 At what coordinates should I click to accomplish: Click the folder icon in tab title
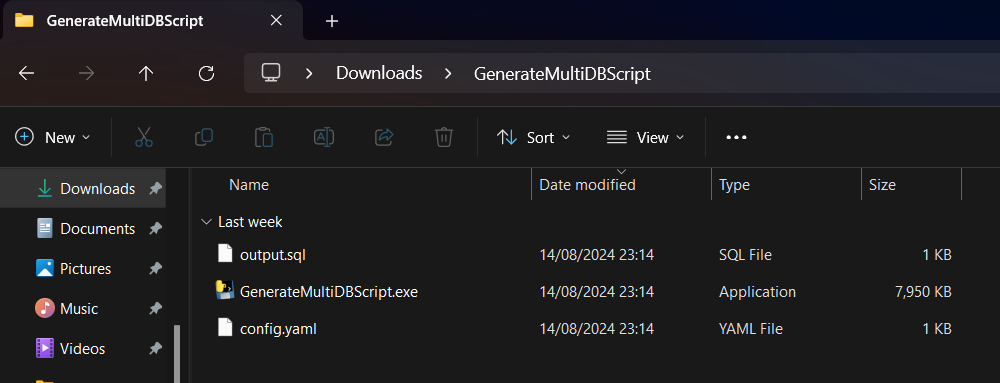pos(24,20)
